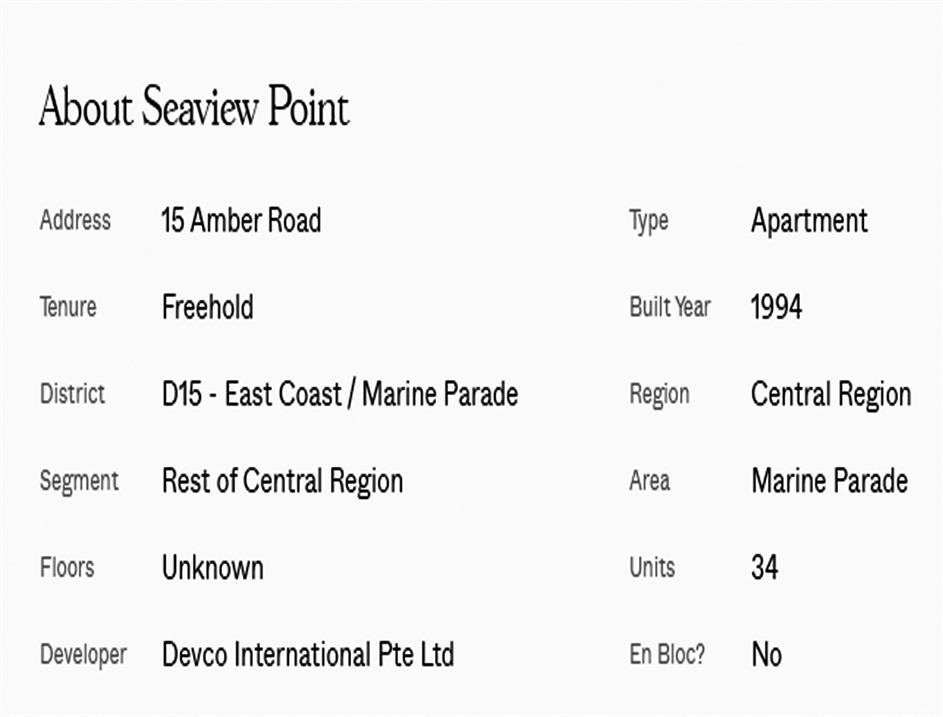Click the Address field label
The width and height of the screenshot is (943, 717).
(75, 220)
